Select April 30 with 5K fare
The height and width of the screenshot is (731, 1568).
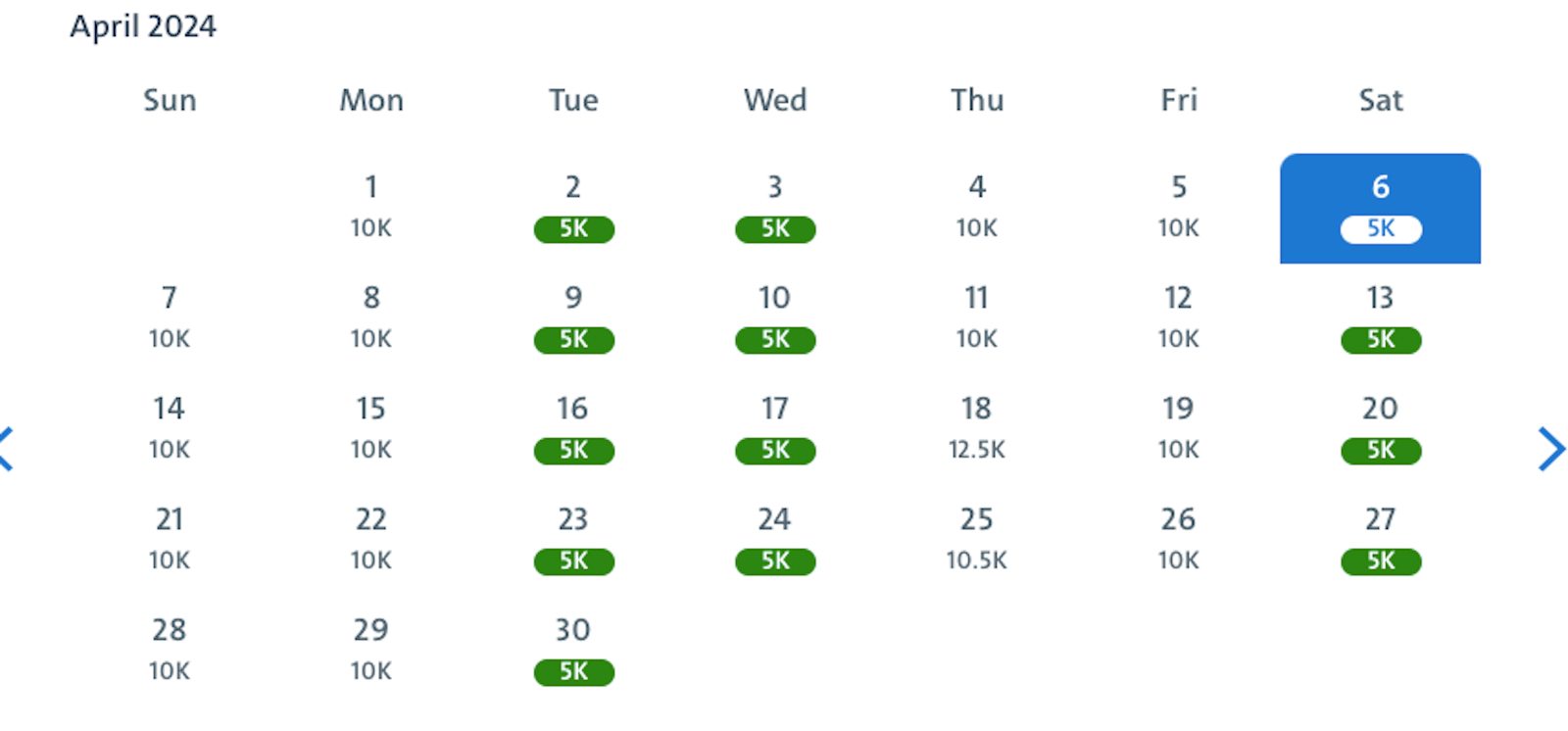coord(573,651)
